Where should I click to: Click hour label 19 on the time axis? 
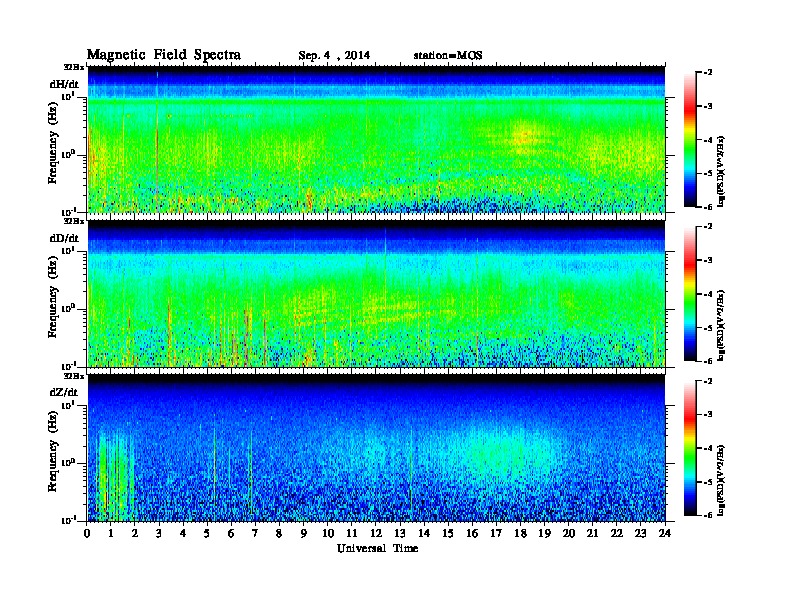point(544,534)
